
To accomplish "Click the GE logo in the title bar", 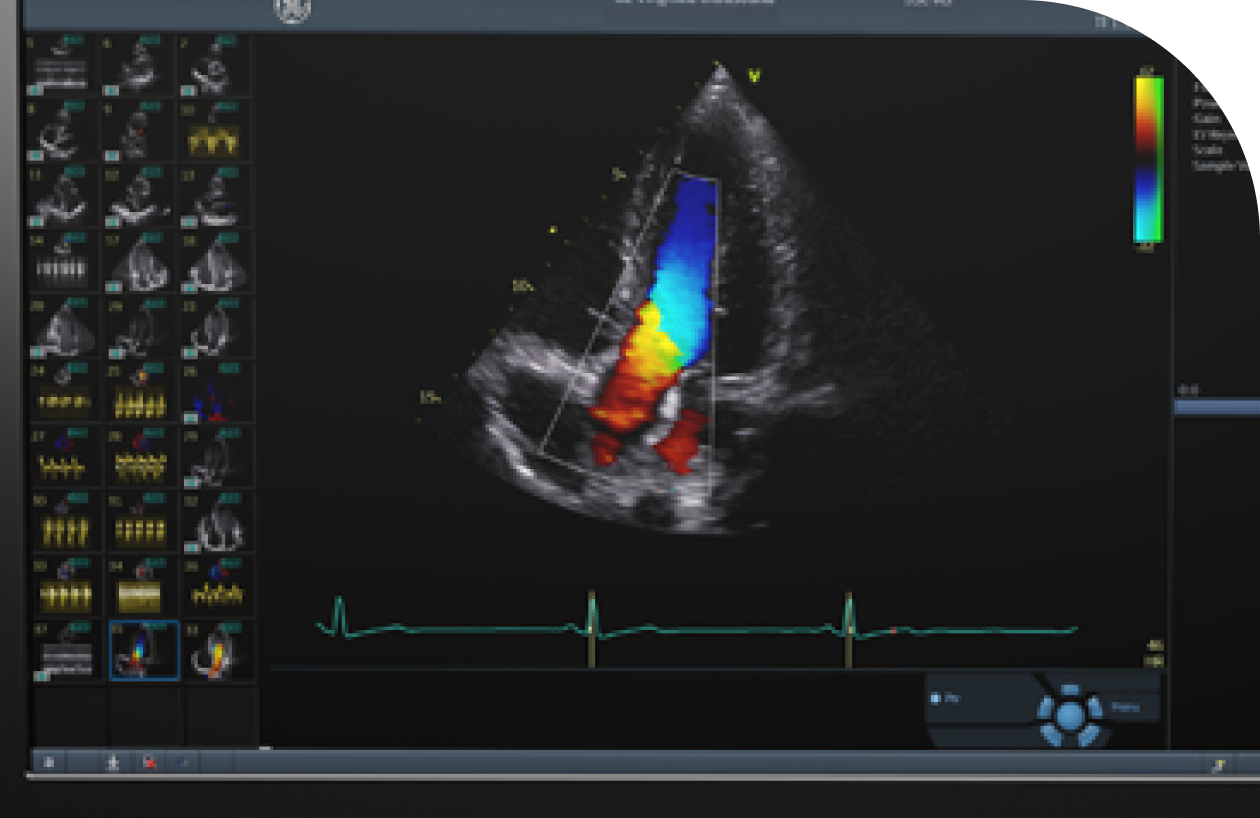I will 292,9.
